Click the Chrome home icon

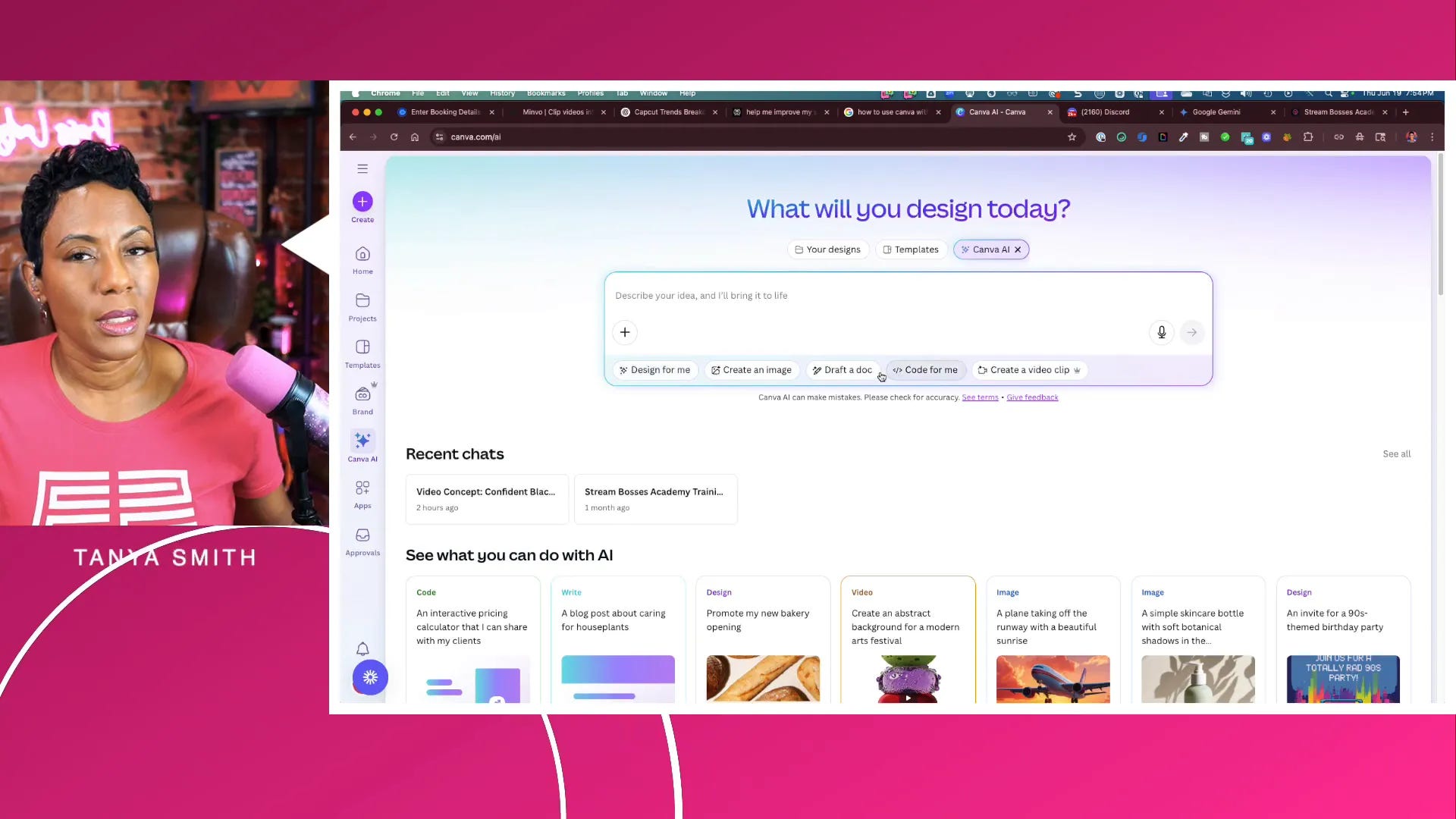pyautogui.click(x=415, y=137)
